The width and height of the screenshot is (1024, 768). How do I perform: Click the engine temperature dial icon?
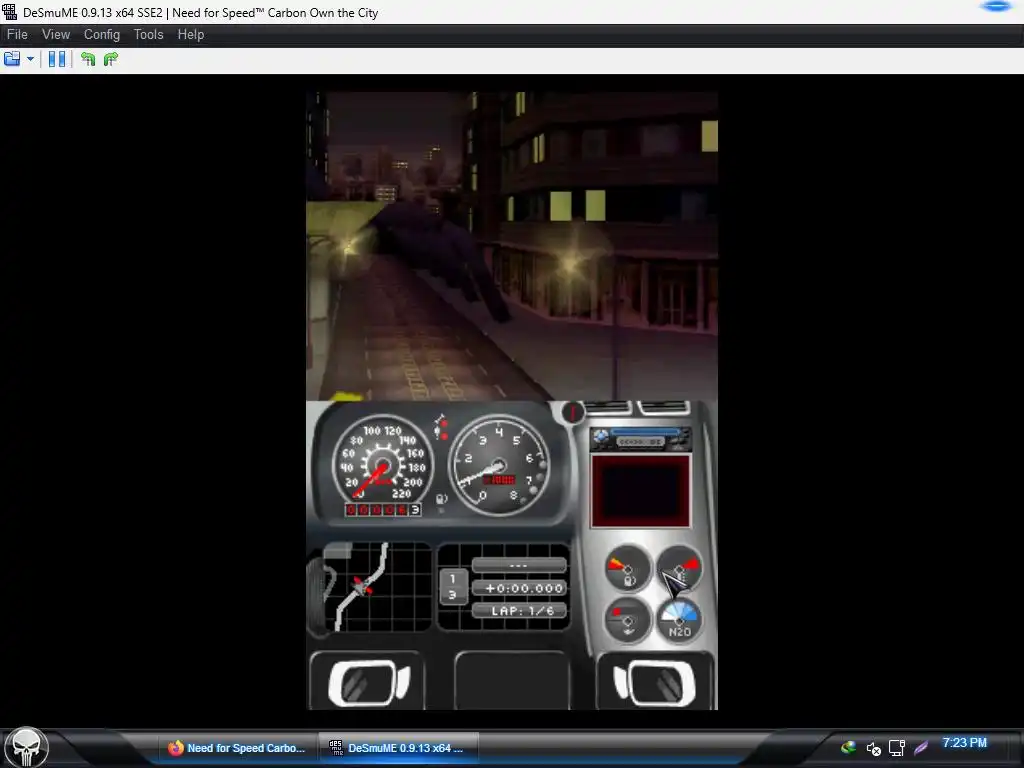(680, 568)
